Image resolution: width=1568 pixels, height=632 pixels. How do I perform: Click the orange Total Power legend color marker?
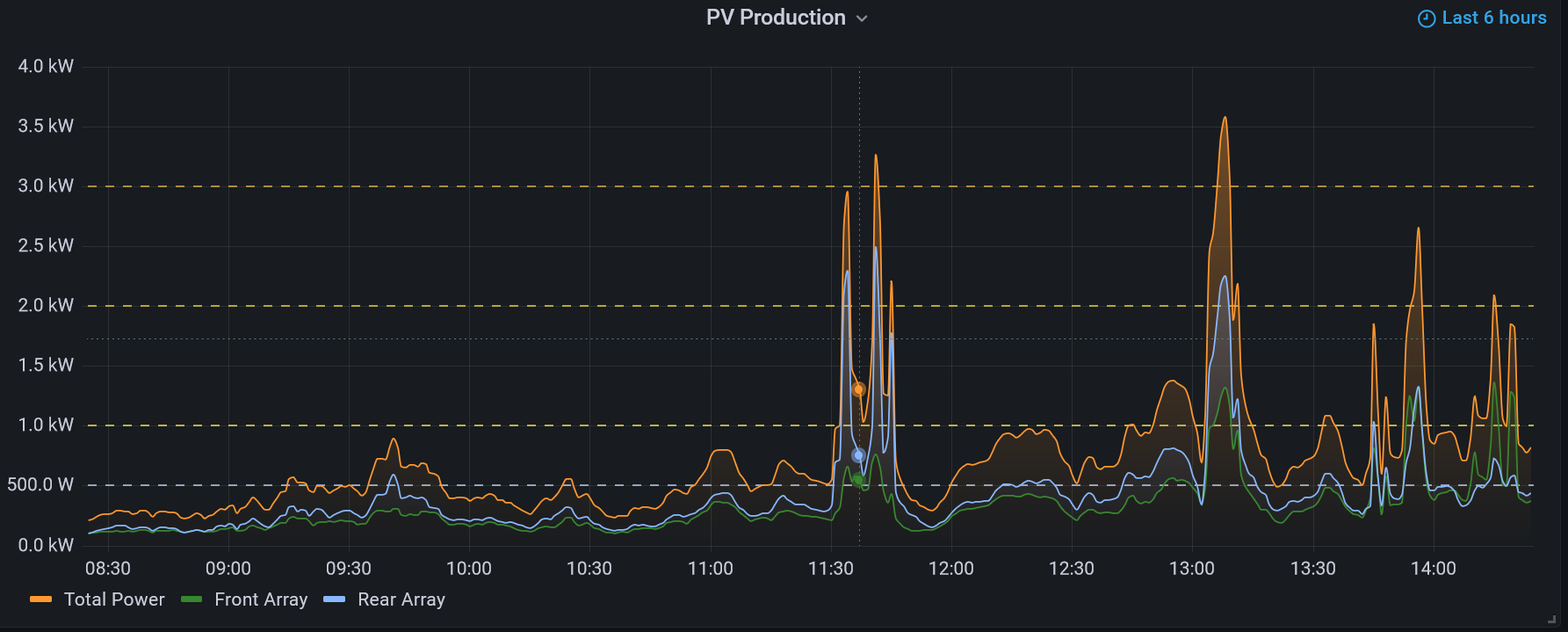pyautogui.click(x=40, y=599)
